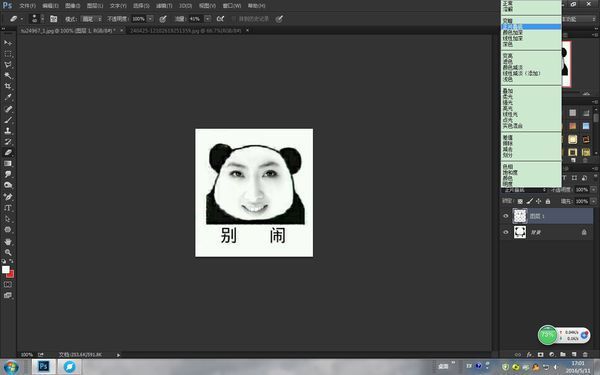This screenshot has height=375, width=600.
Task: Select the Horizontal Type tool
Action: point(8,208)
